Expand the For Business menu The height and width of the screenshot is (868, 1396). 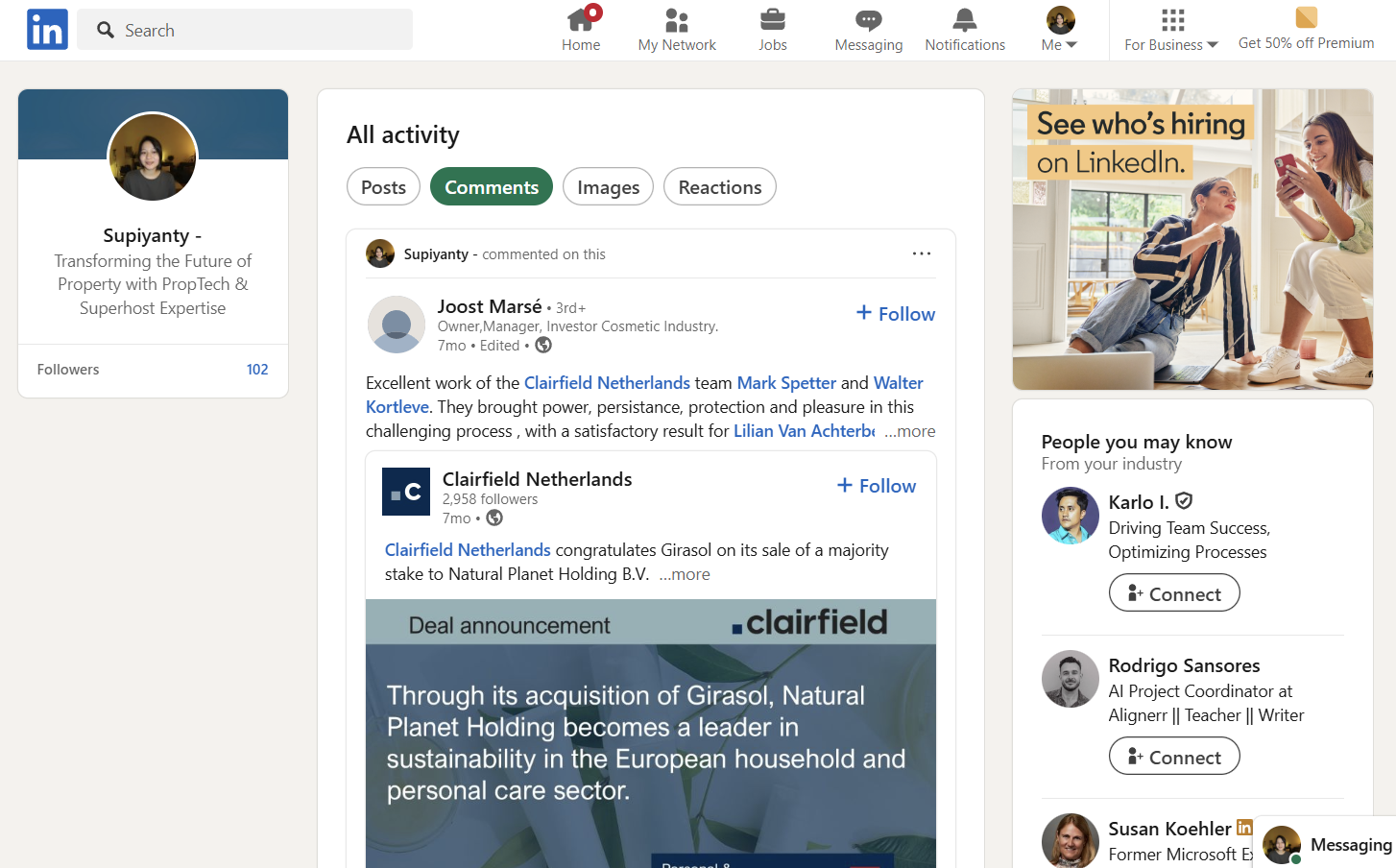(1171, 30)
